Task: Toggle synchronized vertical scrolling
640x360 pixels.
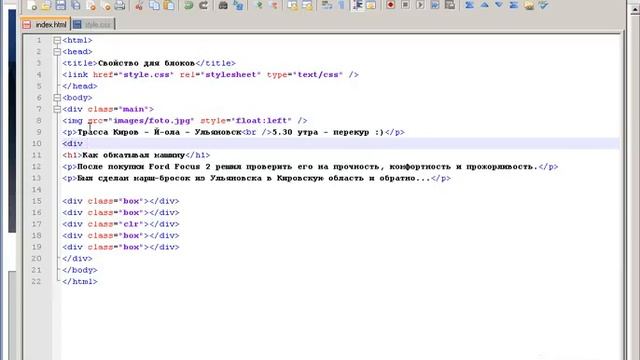Action: click(292, 5)
